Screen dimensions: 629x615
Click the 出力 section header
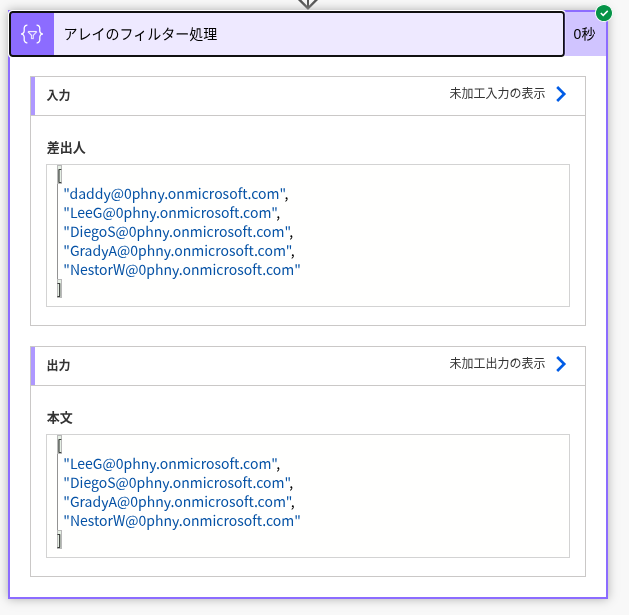(308, 366)
